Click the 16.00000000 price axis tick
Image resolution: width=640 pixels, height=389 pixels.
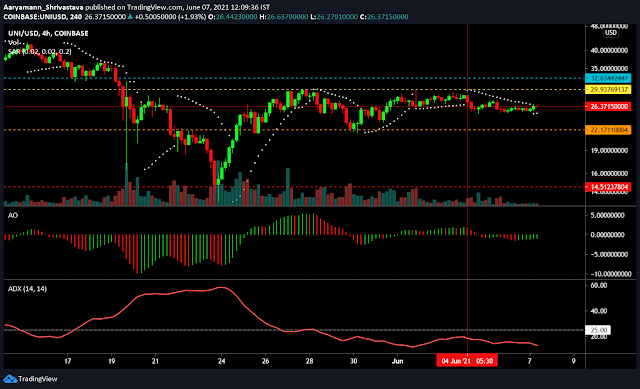pyautogui.click(x=609, y=173)
